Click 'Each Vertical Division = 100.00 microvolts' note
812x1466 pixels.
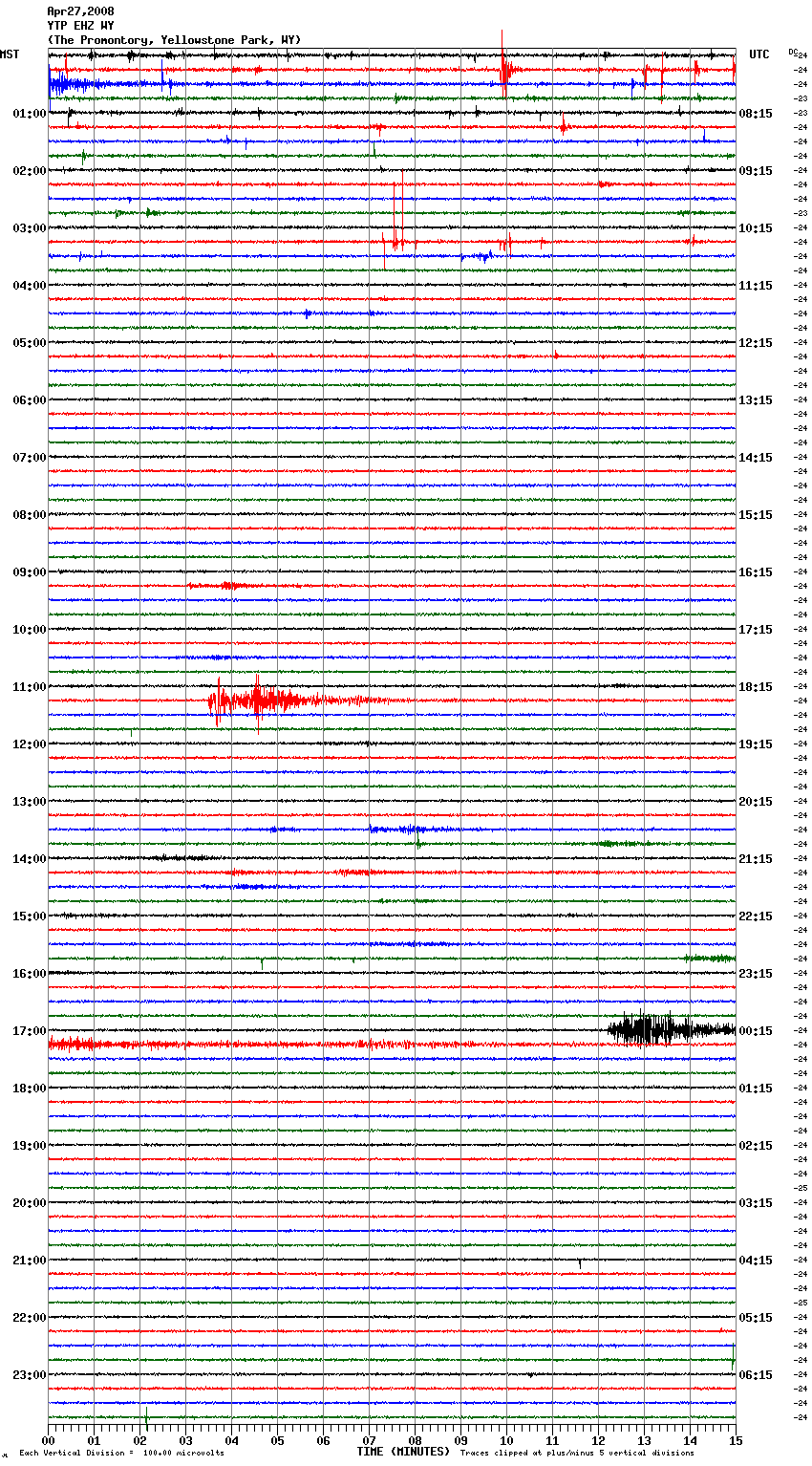click(x=121, y=1454)
